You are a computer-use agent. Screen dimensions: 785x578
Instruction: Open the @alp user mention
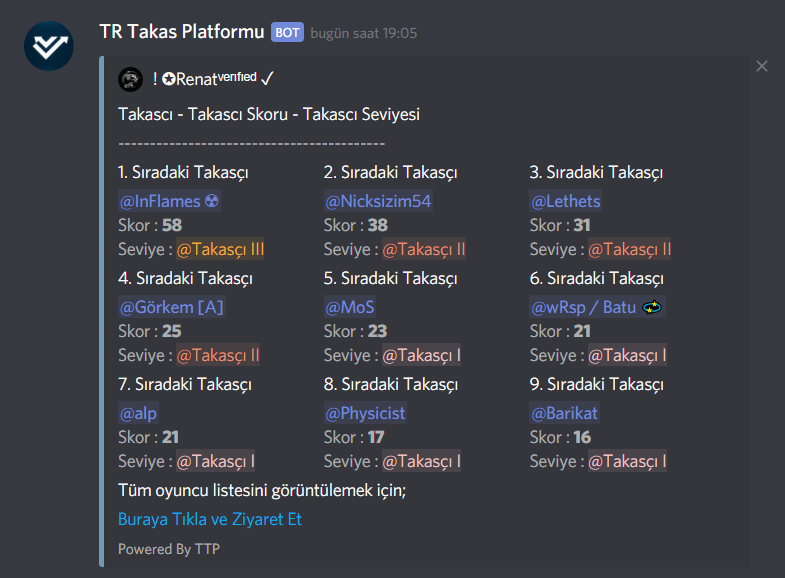(138, 413)
